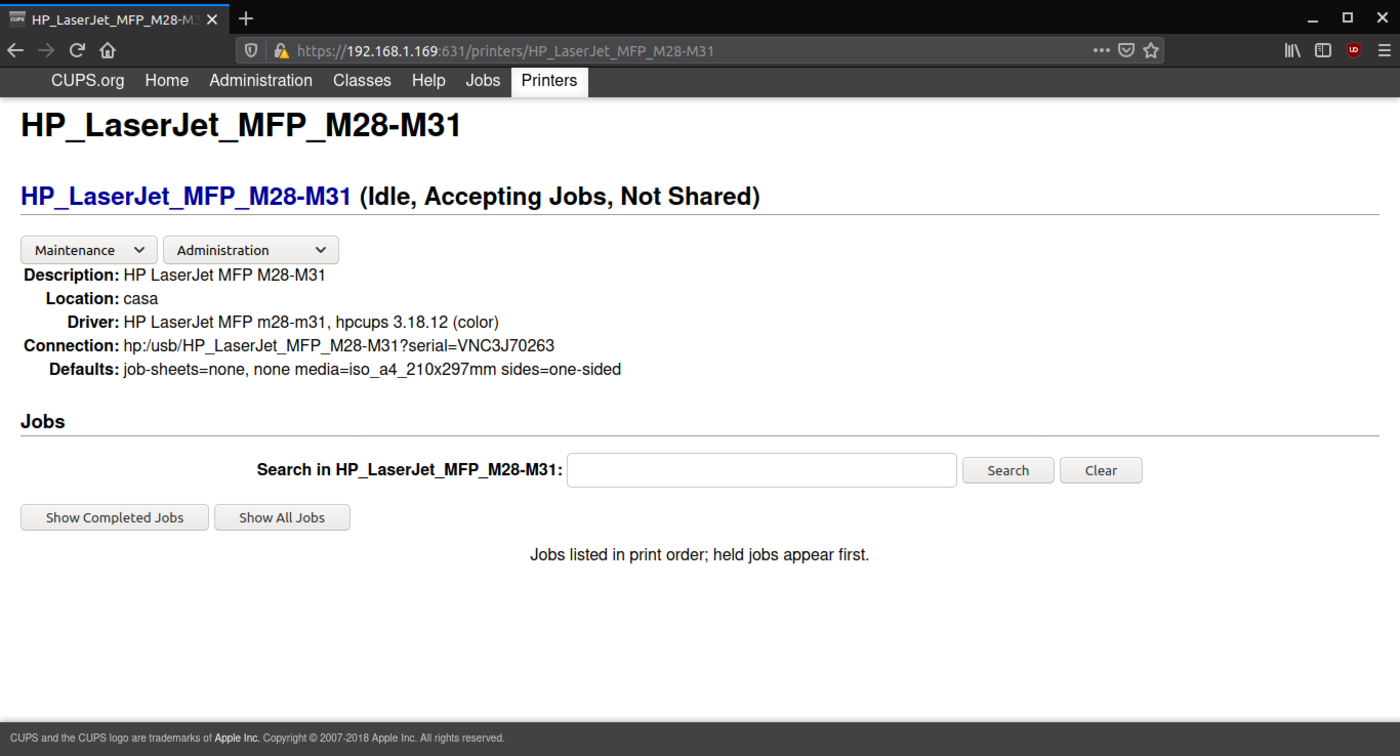The height and width of the screenshot is (756, 1400).
Task: Click the defaults text 'job-sheets=none'
Action: (x=185, y=370)
